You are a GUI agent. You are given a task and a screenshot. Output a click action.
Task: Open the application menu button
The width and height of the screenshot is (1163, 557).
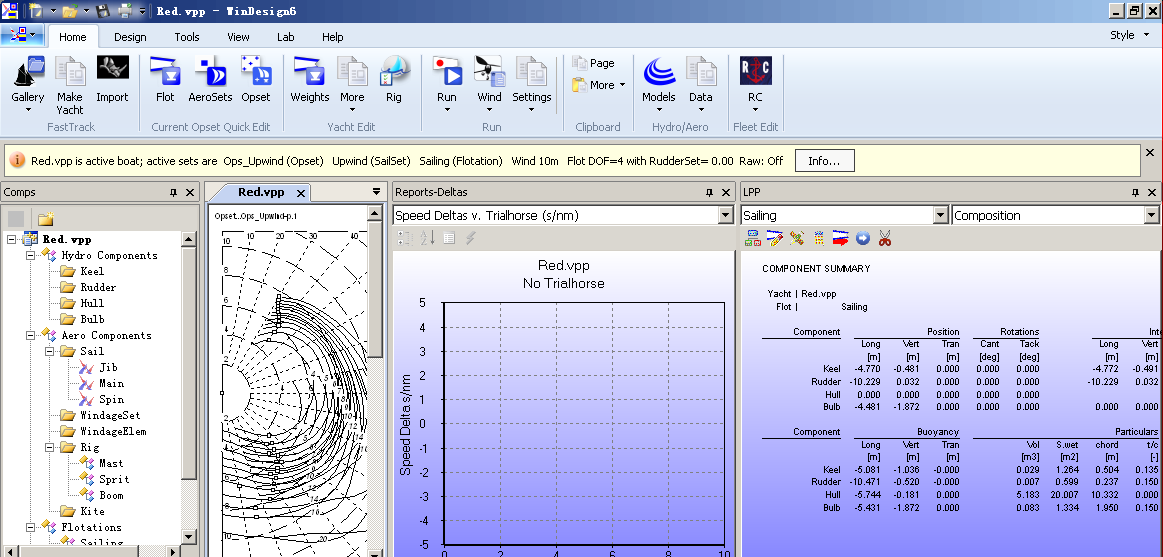pos(22,35)
